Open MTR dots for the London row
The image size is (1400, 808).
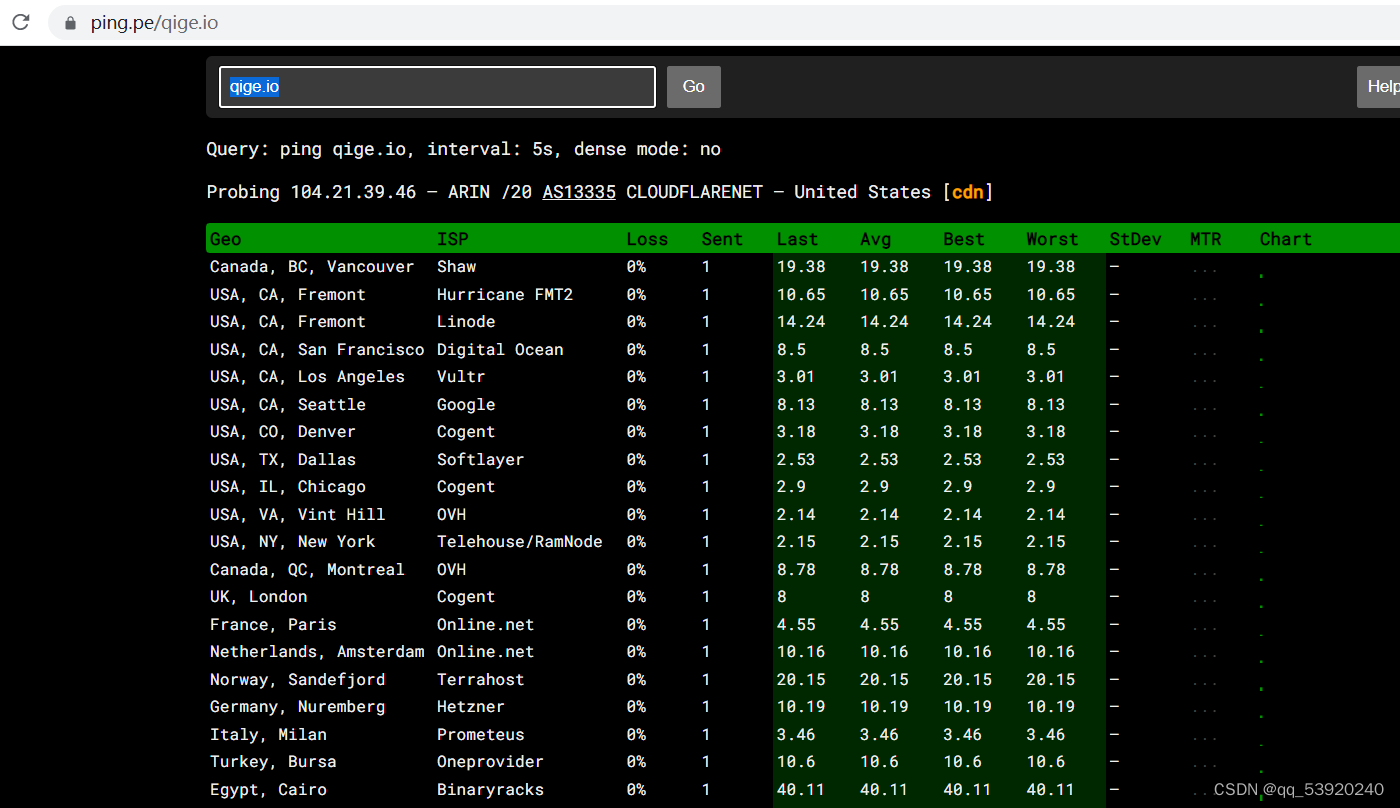point(1205,599)
